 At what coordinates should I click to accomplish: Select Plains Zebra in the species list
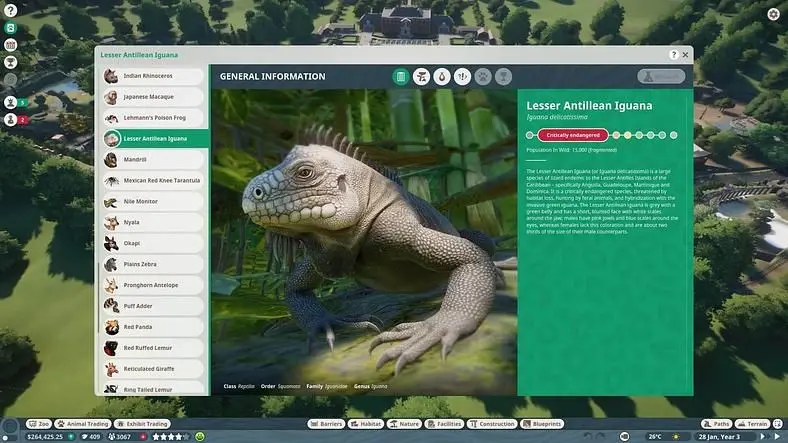153,264
